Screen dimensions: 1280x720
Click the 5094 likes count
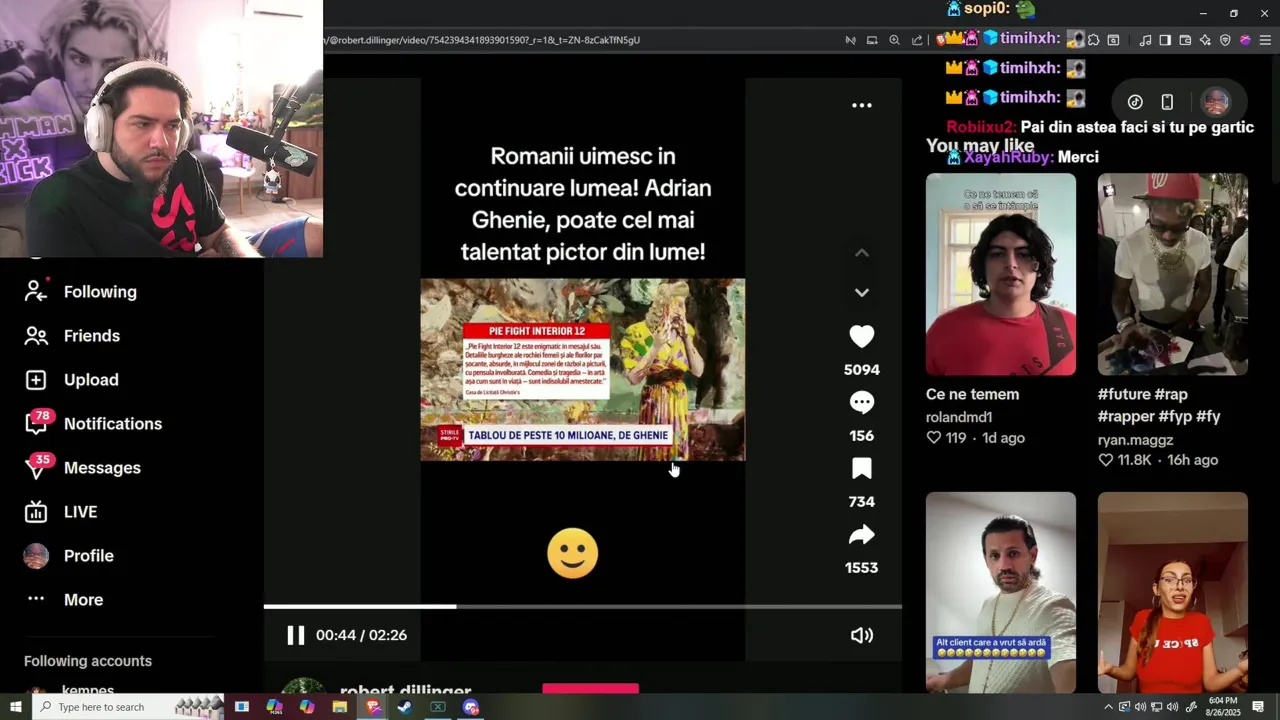pyautogui.click(x=861, y=370)
